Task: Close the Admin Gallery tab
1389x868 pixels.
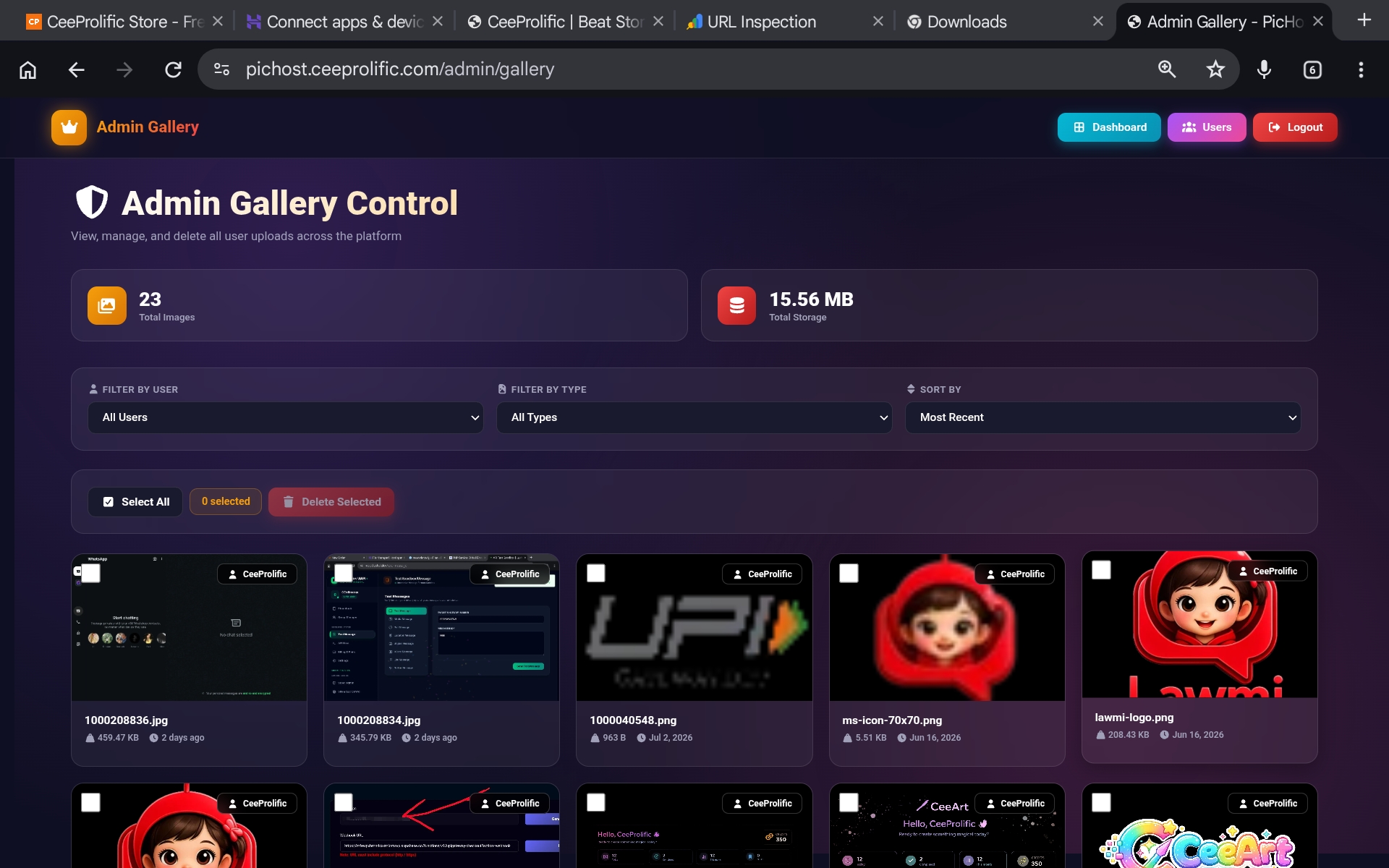Action: pyautogui.click(x=1318, y=22)
